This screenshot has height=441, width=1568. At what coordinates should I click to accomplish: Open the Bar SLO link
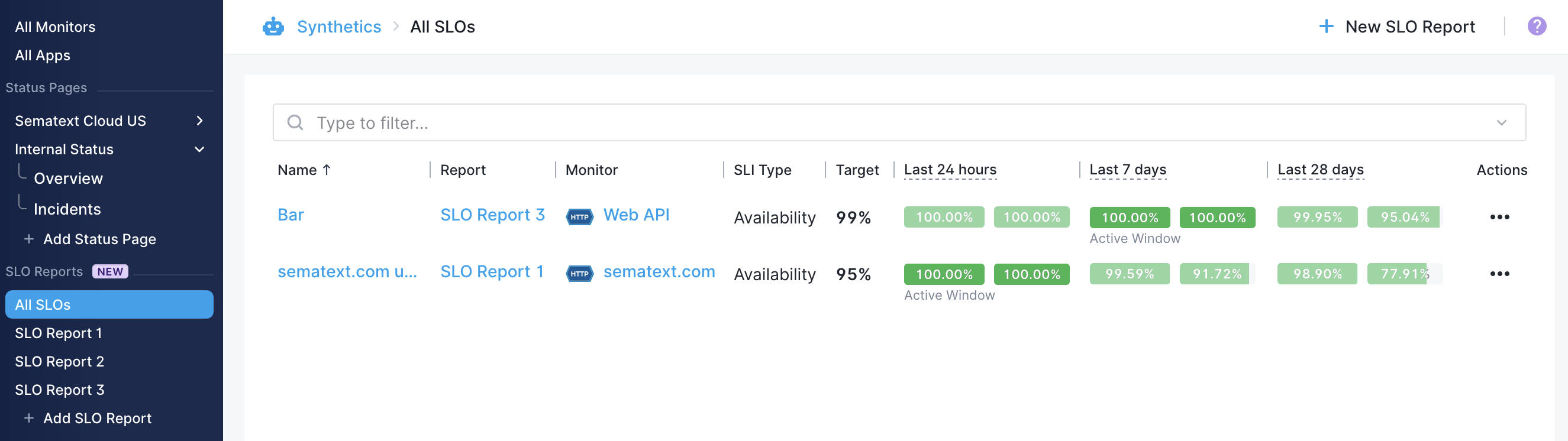[291, 215]
